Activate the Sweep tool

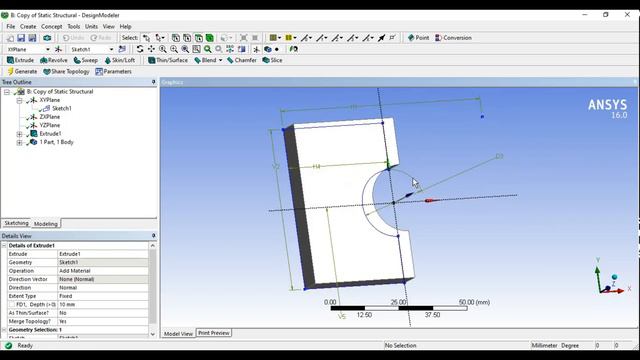86,60
